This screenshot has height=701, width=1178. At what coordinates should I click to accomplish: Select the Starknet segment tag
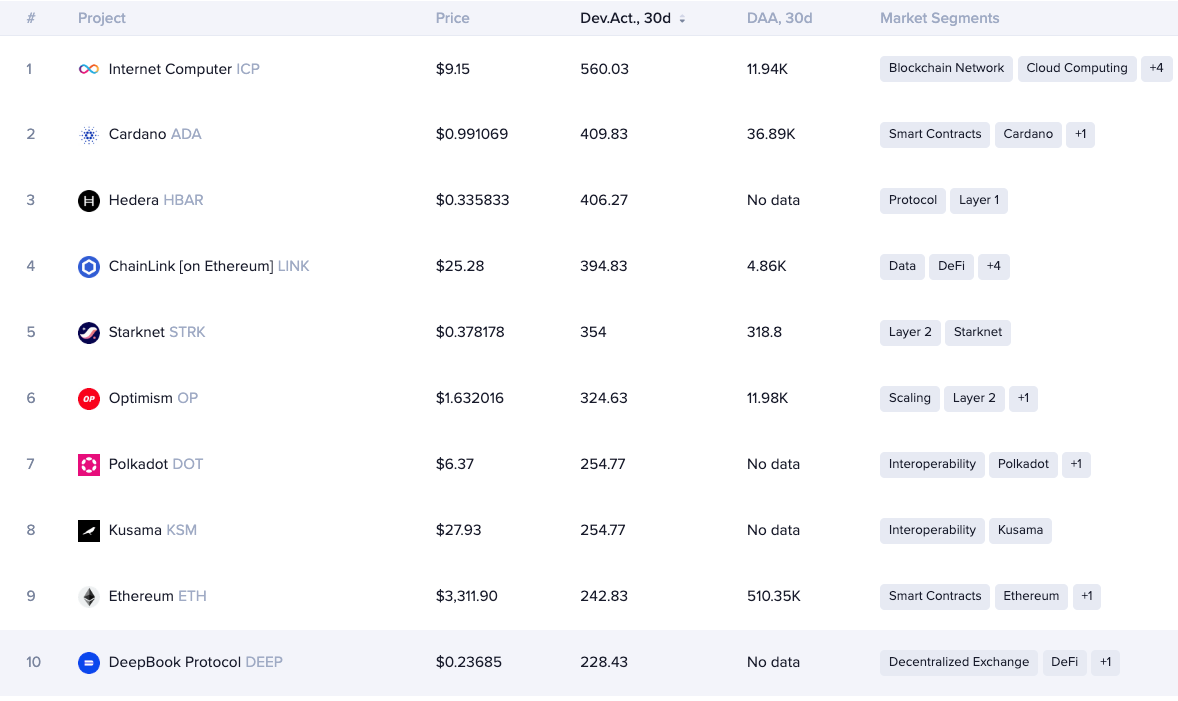point(977,332)
